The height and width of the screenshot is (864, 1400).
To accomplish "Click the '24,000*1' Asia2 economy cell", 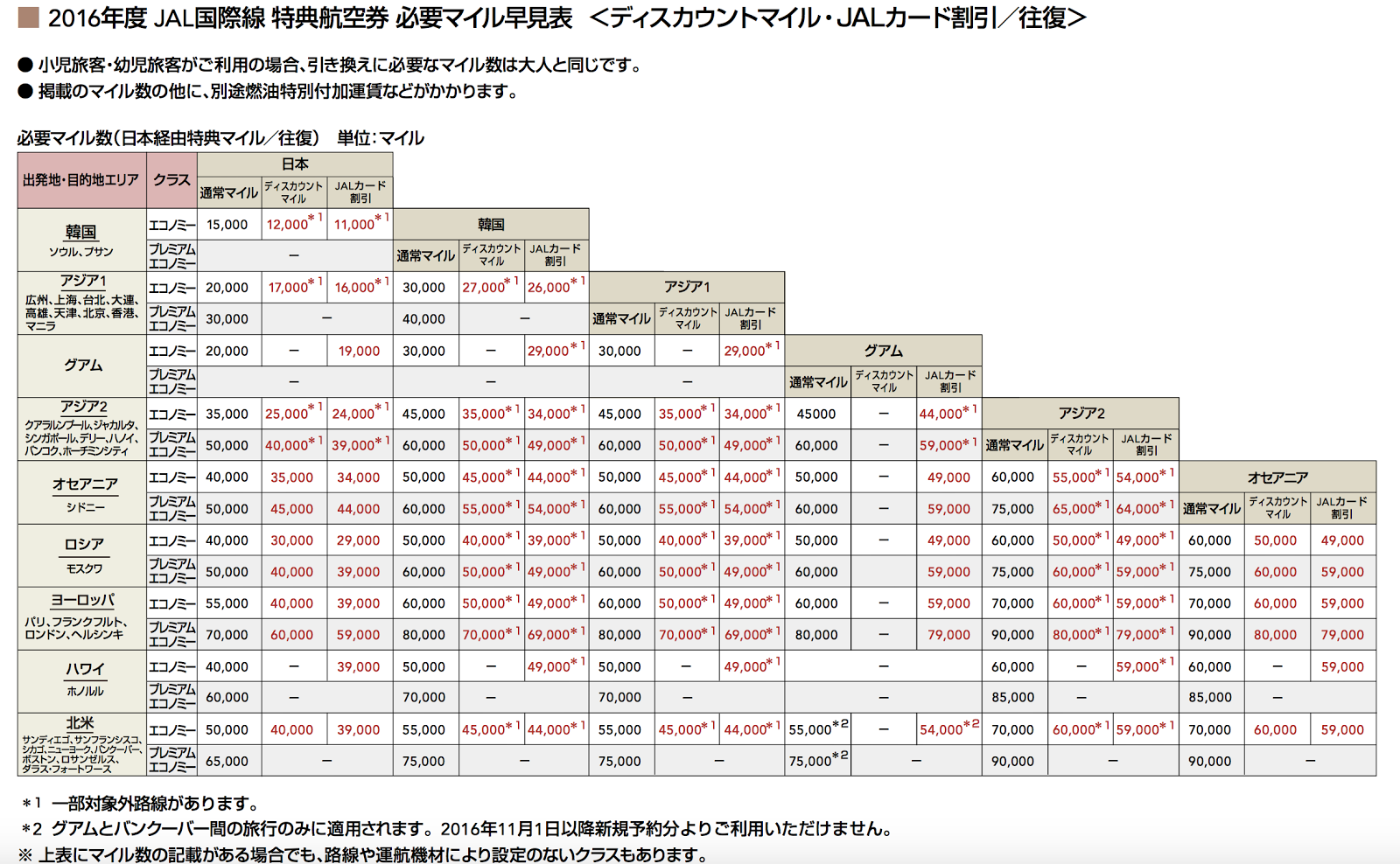I will [x=360, y=413].
